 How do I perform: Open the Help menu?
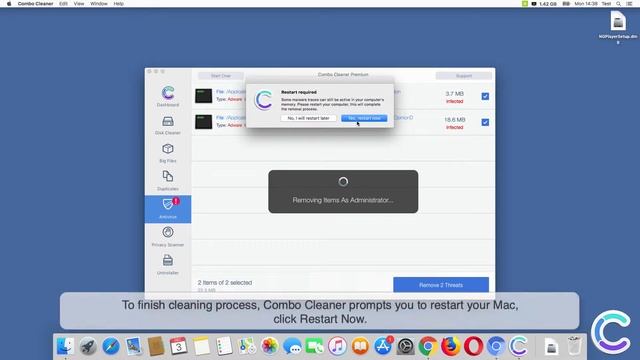coord(118,4)
